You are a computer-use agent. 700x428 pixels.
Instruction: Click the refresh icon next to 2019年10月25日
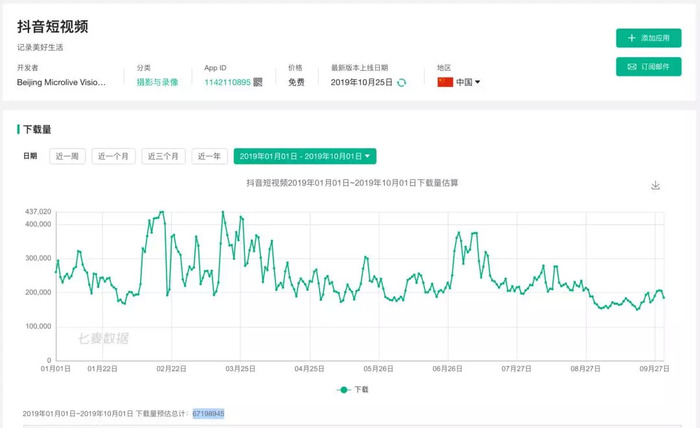click(x=401, y=83)
